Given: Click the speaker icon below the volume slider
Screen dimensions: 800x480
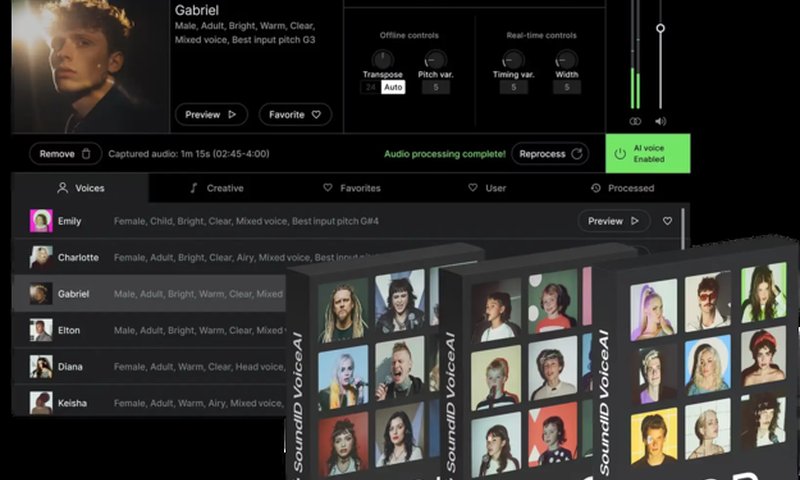Looking at the screenshot, I should (x=660, y=121).
